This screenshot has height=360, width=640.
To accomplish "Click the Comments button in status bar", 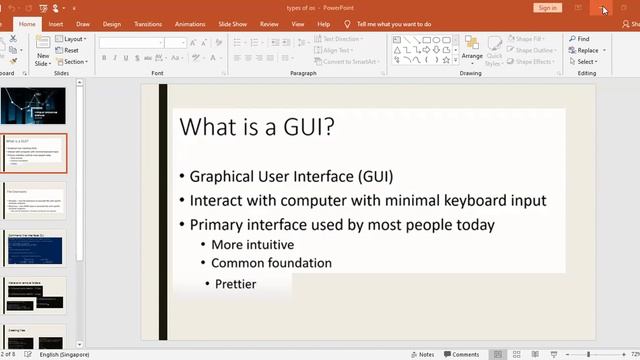I will point(461,354).
